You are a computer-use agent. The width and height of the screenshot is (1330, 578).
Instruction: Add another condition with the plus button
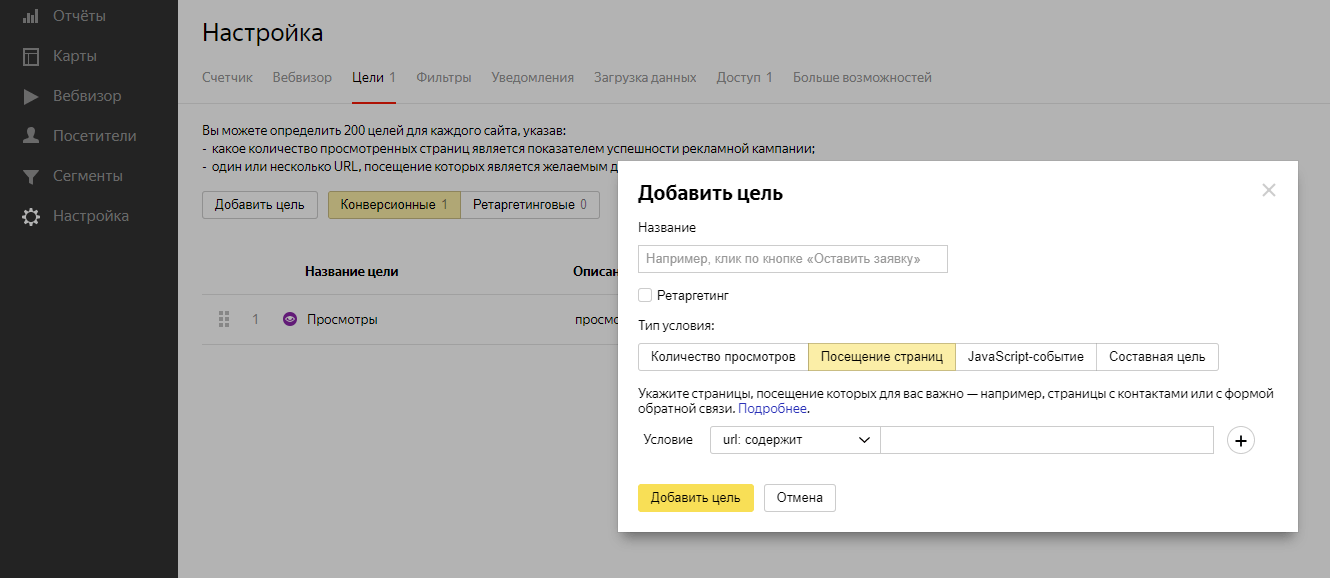pyautogui.click(x=1240, y=440)
